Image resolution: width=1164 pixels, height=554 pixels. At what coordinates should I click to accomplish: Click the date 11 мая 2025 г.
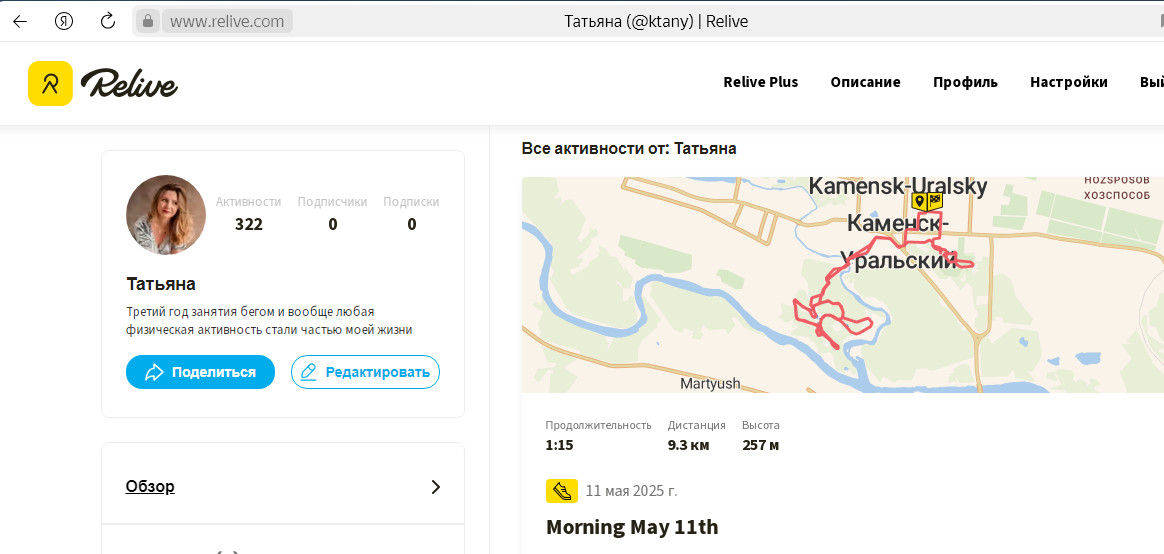[631, 491]
